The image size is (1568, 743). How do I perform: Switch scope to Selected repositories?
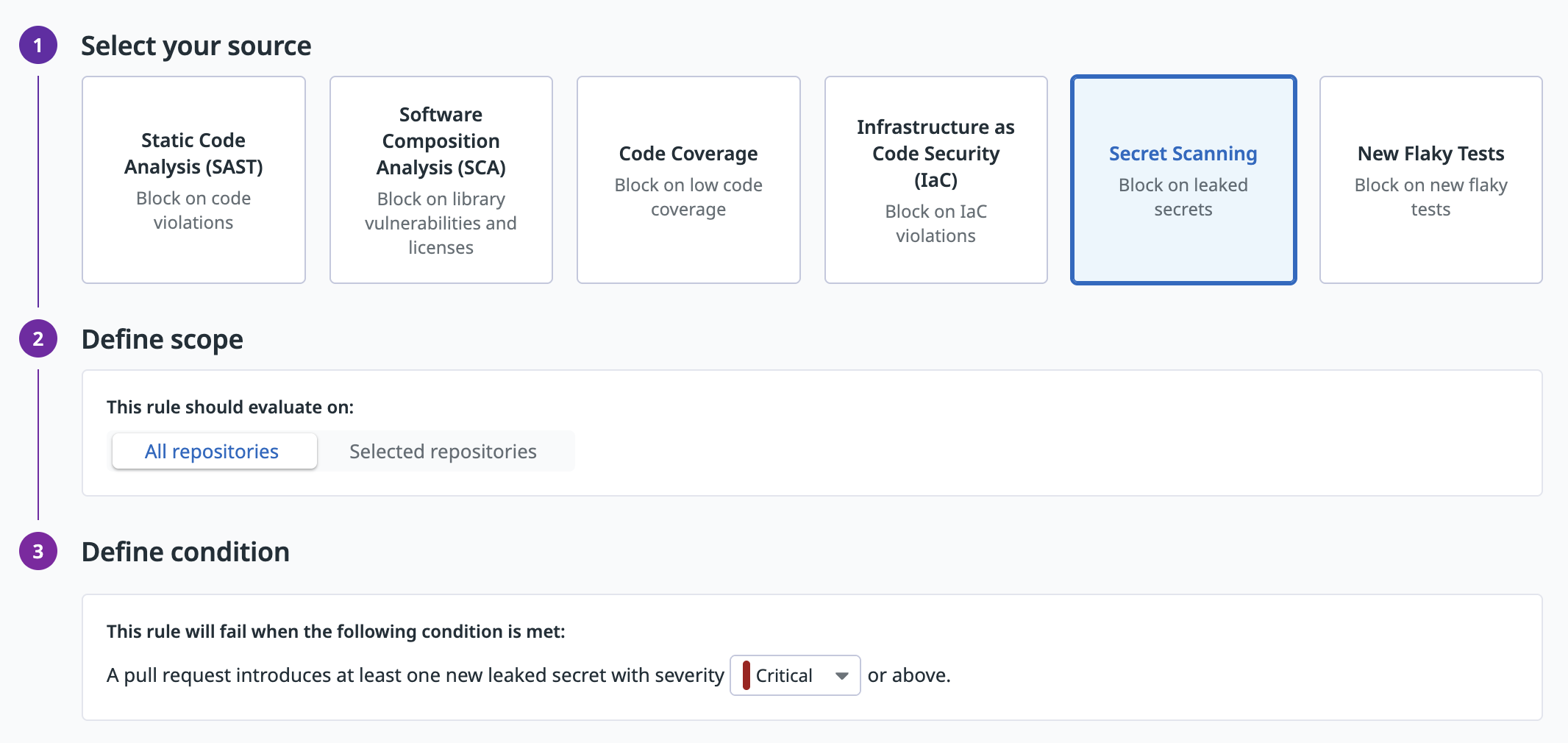tap(443, 452)
